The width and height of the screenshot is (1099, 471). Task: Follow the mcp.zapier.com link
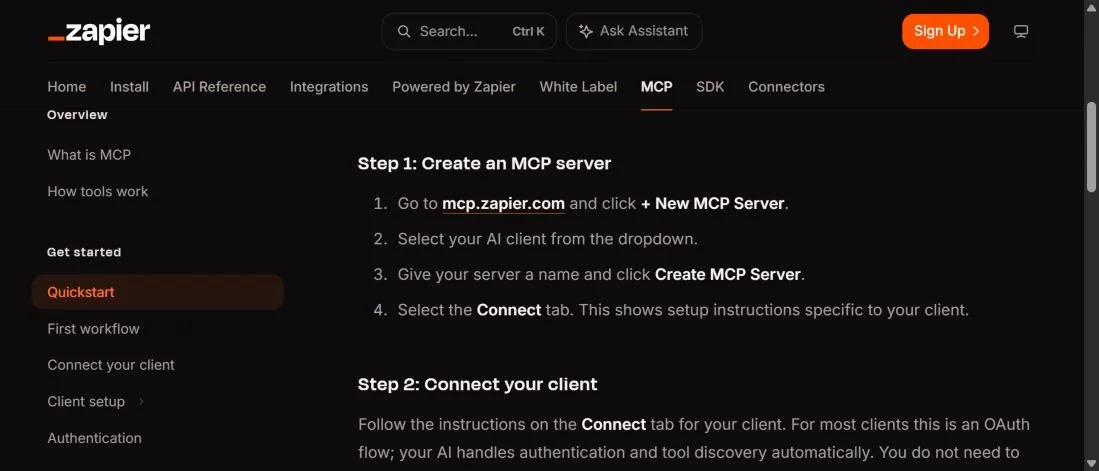click(503, 204)
